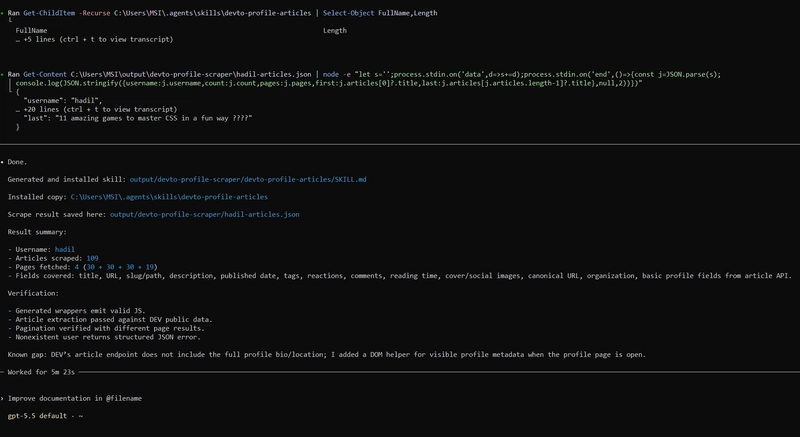The image size is (800, 437).
Task: Click the 'Done.' message line
Action: coord(17,162)
